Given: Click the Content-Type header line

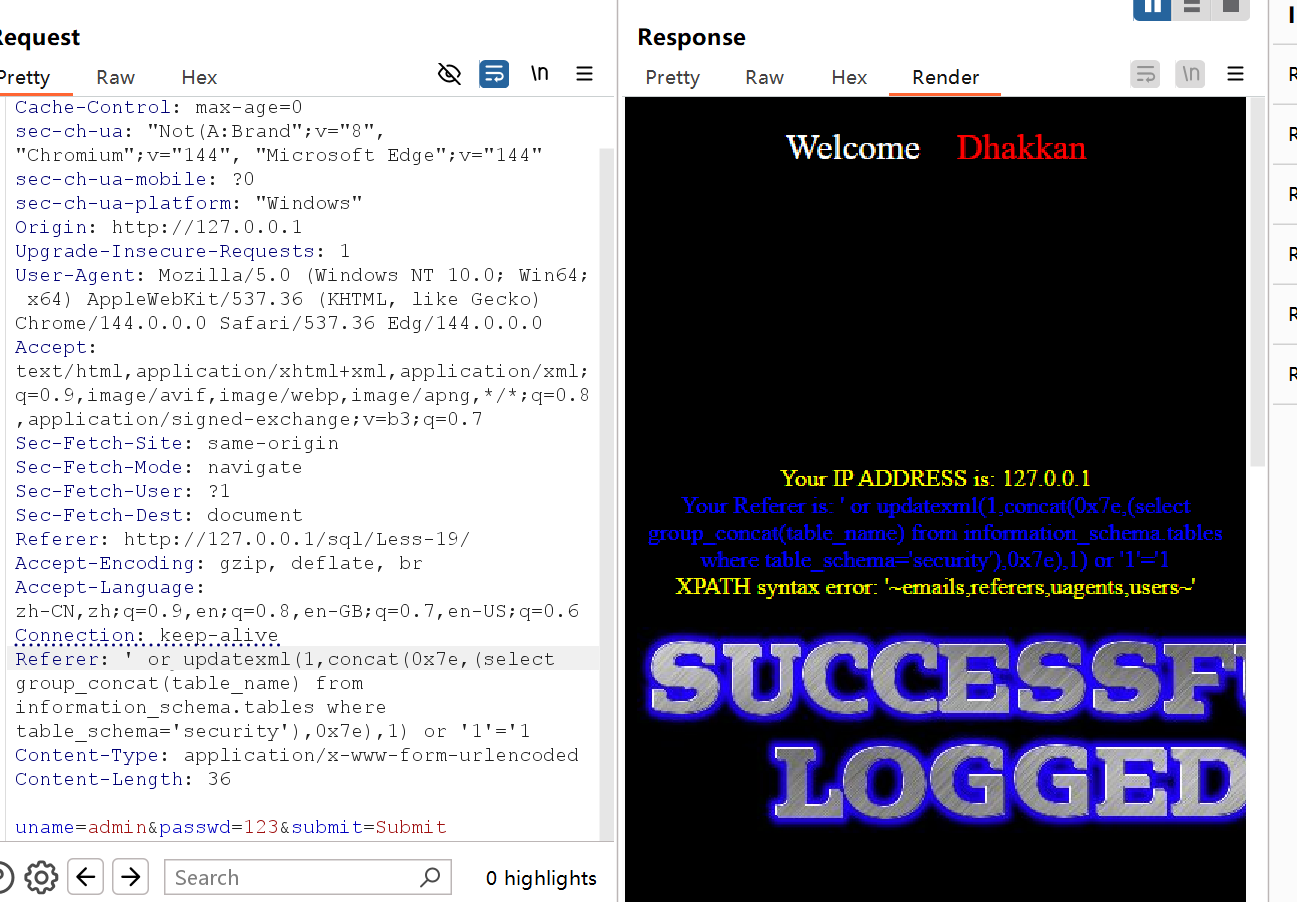Looking at the screenshot, I should (296, 755).
